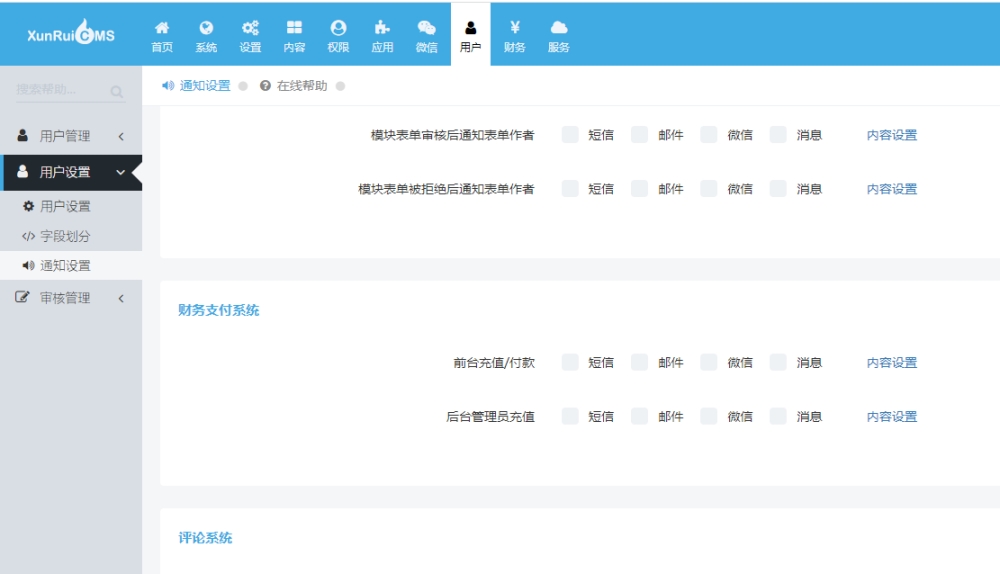Click the search magnifier icon
This screenshot has width=1000, height=574.
tap(116, 92)
